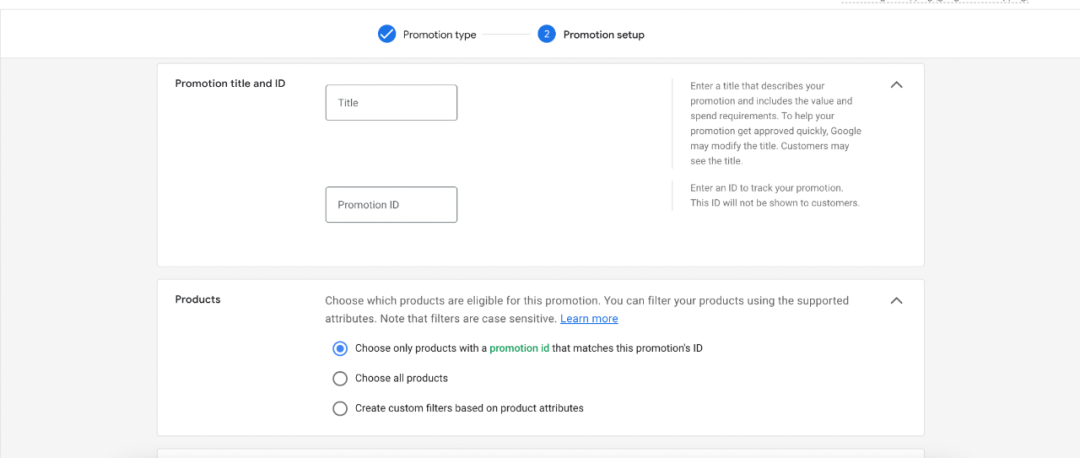This screenshot has height=458, width=1080.
Task: Click into the Title input field
Action: click(391, 103)
